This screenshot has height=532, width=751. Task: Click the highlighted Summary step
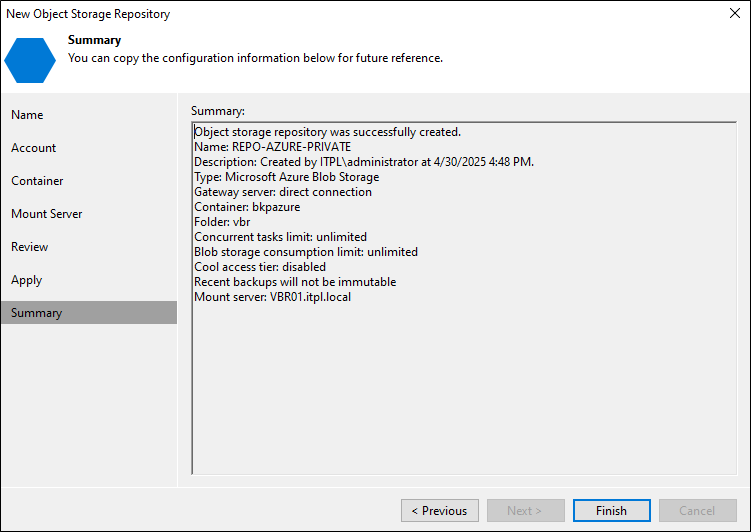[x=89, y=313]
